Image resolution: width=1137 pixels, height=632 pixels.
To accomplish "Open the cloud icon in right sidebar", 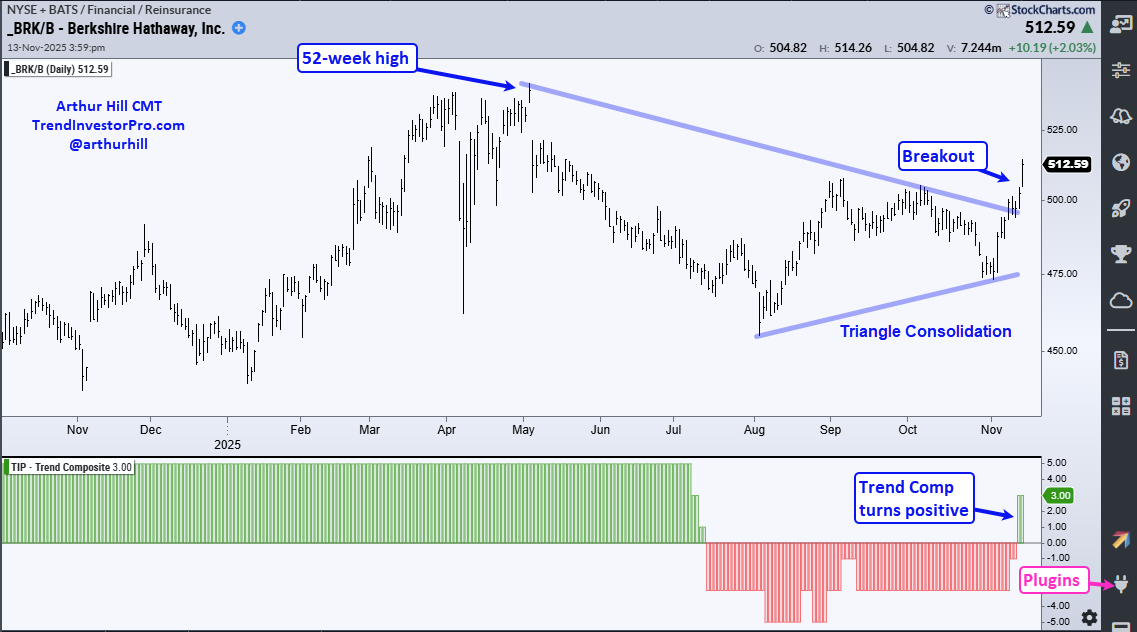I will 1120,300.
